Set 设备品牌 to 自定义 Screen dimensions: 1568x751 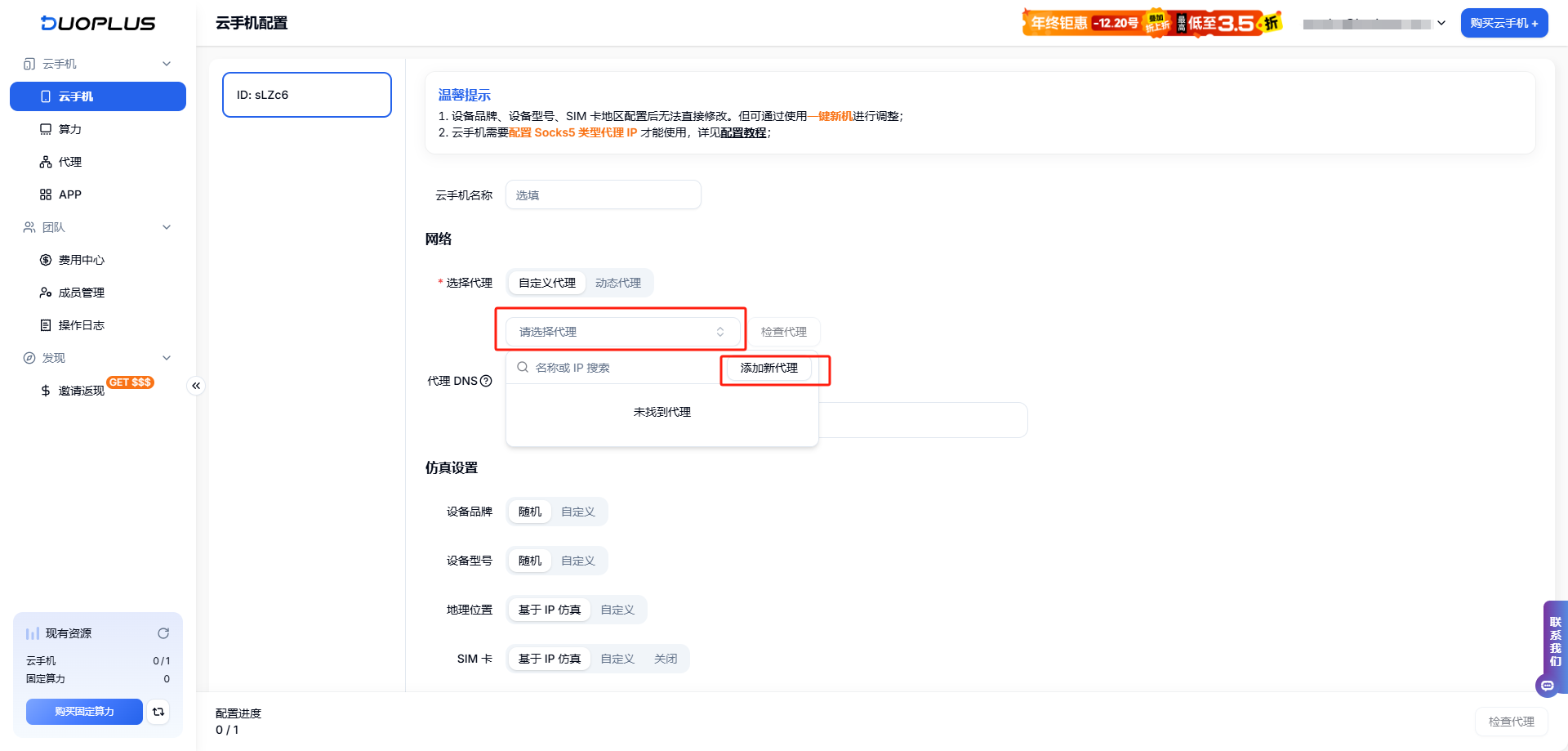pyautogui.click(x=577, y=511)
